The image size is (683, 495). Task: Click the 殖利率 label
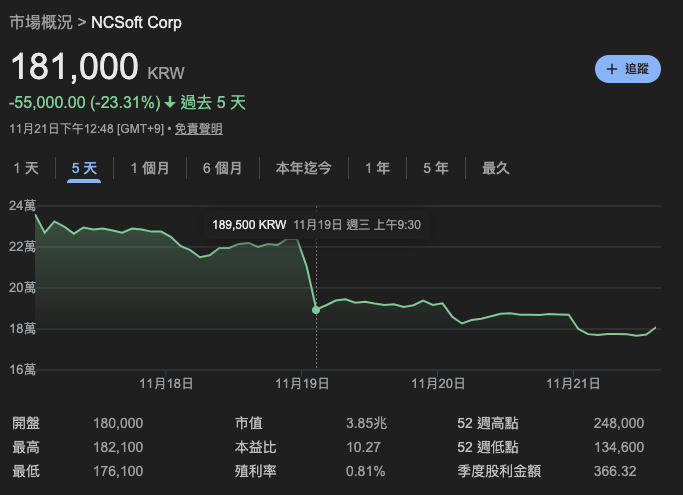(x=256, y=471)
